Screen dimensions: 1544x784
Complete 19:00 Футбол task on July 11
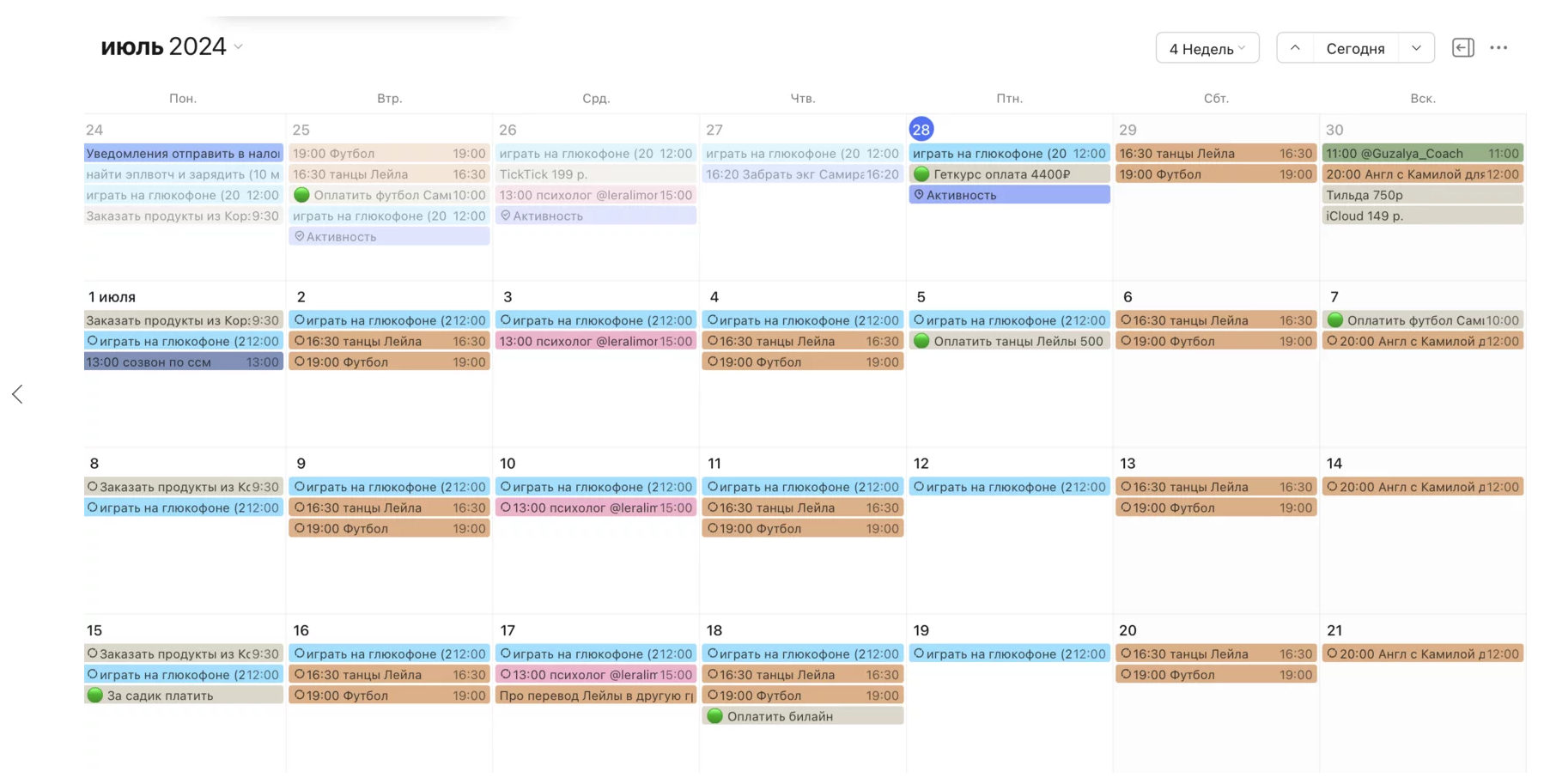point(712,528)
